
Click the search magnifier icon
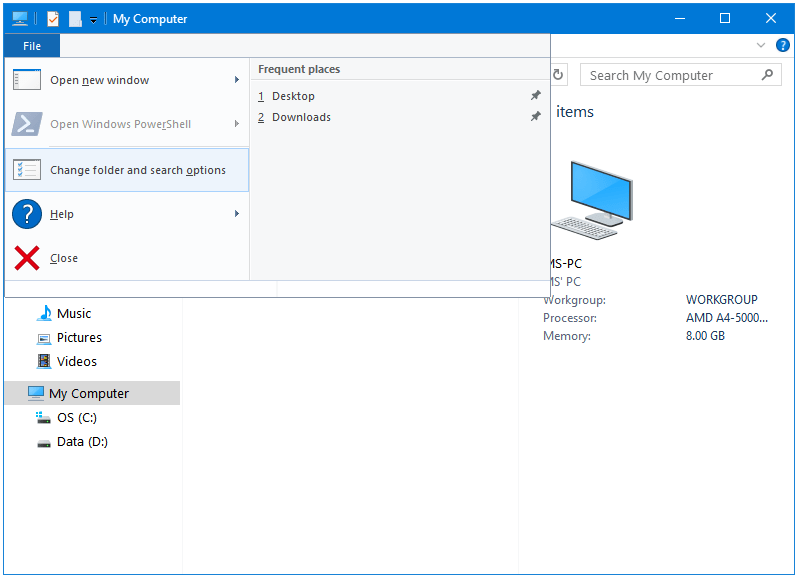[767, 75]
